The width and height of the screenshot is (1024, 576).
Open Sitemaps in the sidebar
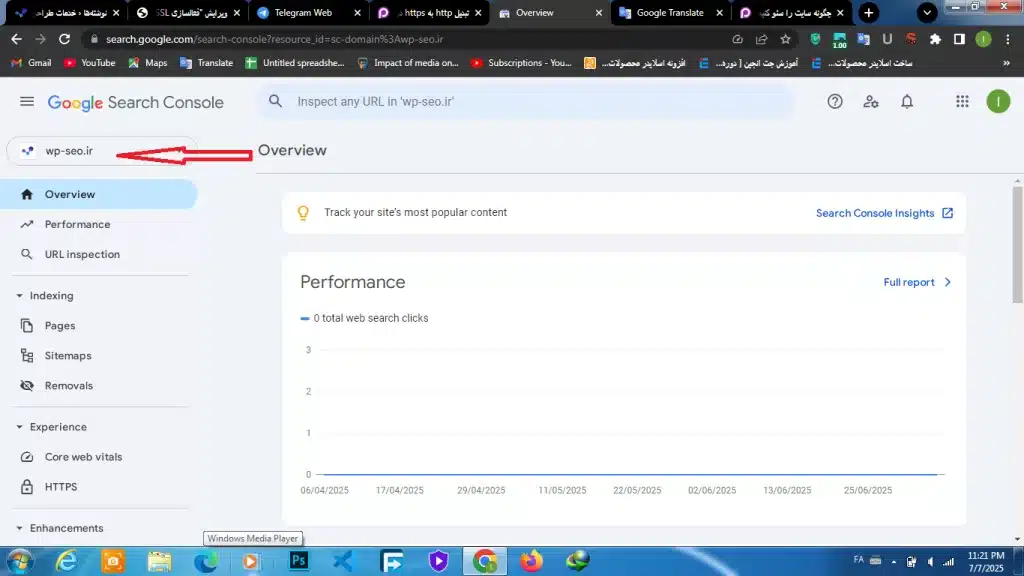click(68, 356)
